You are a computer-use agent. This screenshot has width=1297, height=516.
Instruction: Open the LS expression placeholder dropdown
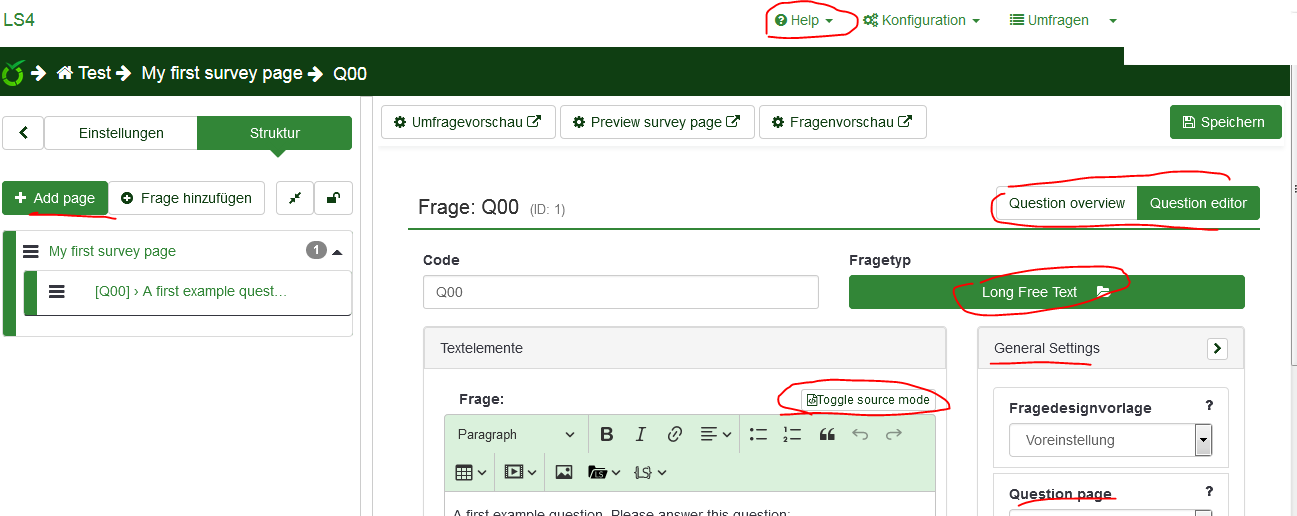[x=650, y=472]
